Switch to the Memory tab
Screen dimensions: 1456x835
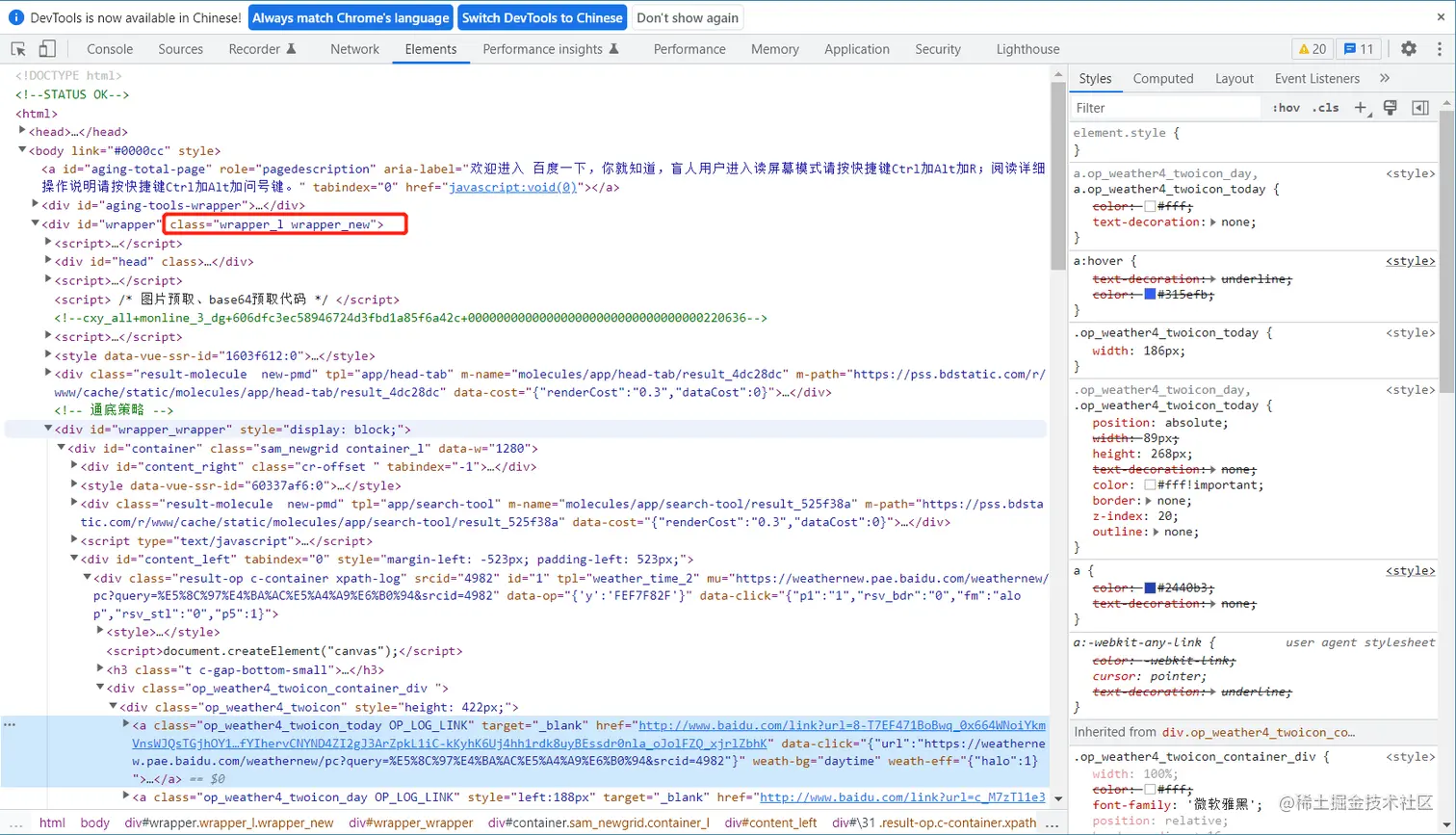pyautogui.click(x=775, y=49)
